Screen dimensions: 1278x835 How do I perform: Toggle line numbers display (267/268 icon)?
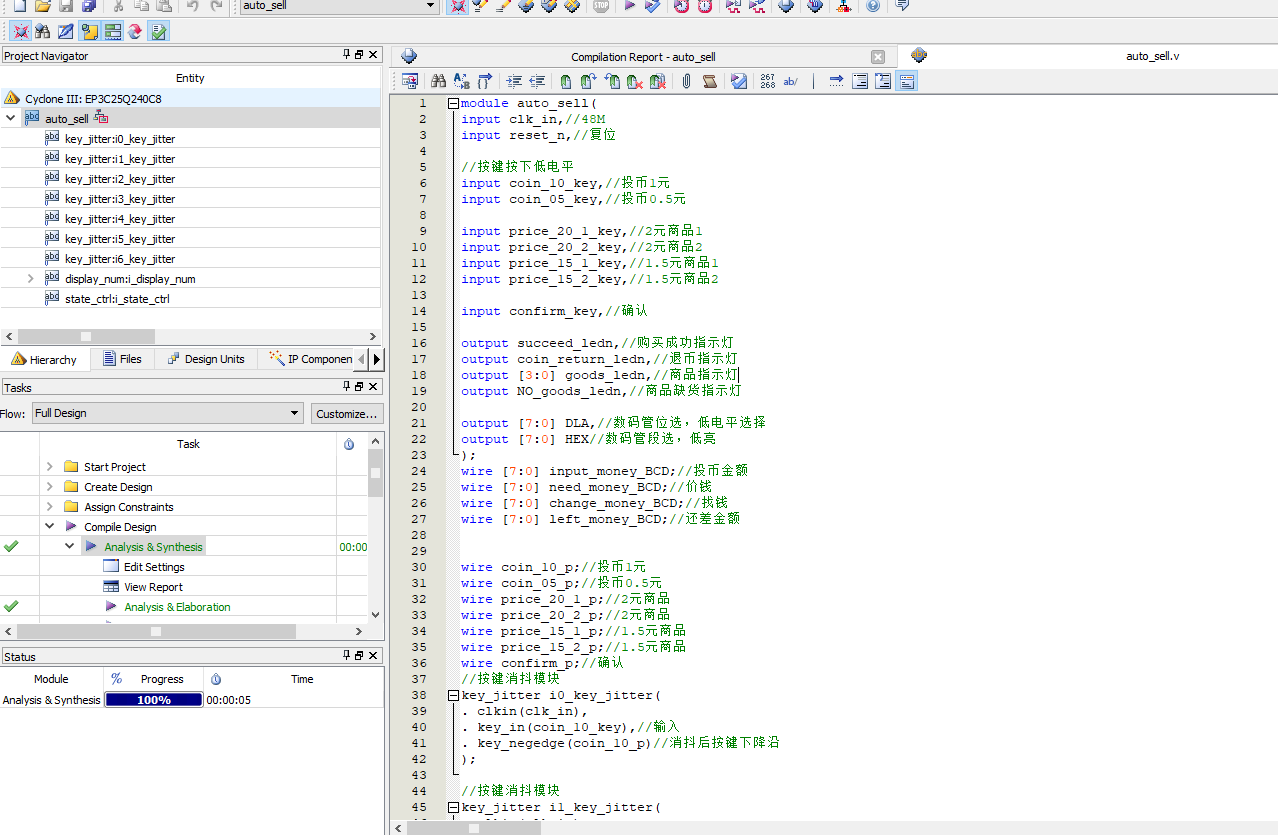pos(767,81)
